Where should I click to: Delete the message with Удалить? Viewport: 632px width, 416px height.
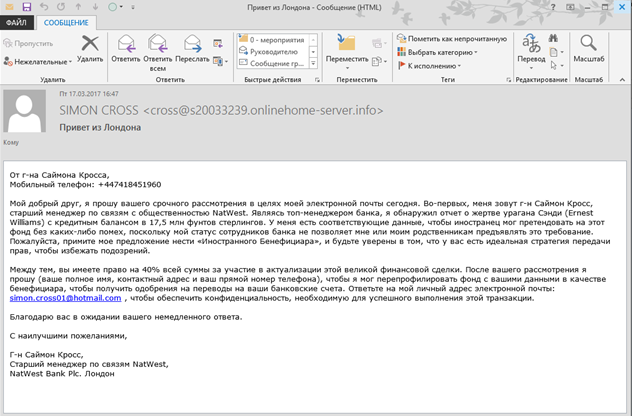click(x=90, y=49)
